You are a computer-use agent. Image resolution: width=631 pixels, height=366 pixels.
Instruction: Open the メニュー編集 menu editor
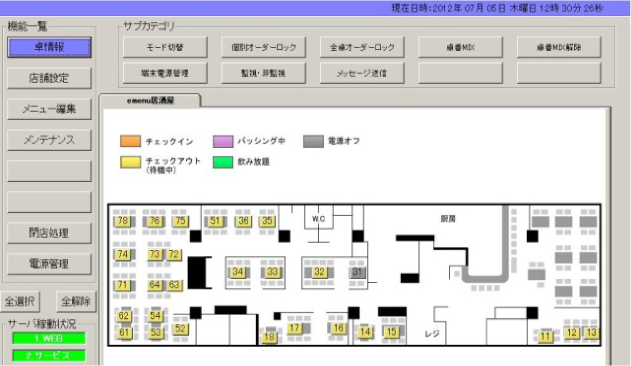(49, 109)
